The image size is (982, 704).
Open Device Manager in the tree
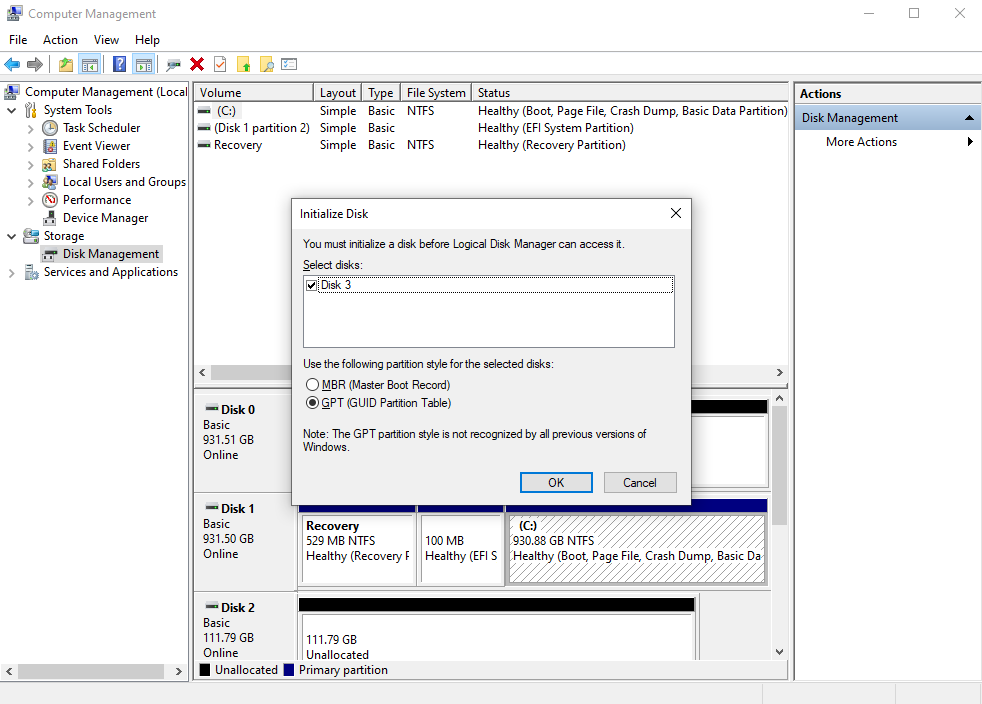click(106, 218)
